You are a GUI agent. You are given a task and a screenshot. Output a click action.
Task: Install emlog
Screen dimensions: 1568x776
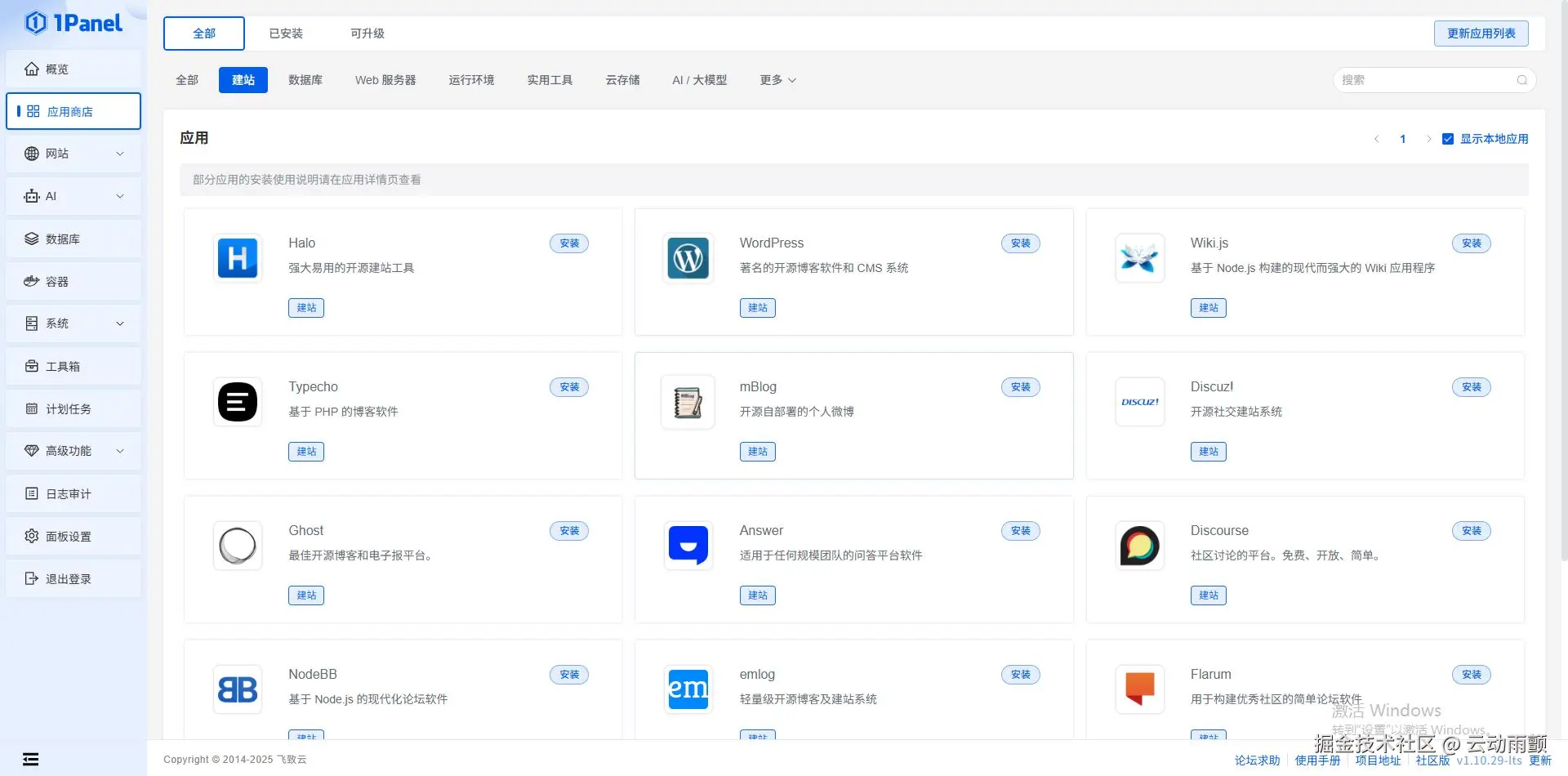[x=1021, y=675]
